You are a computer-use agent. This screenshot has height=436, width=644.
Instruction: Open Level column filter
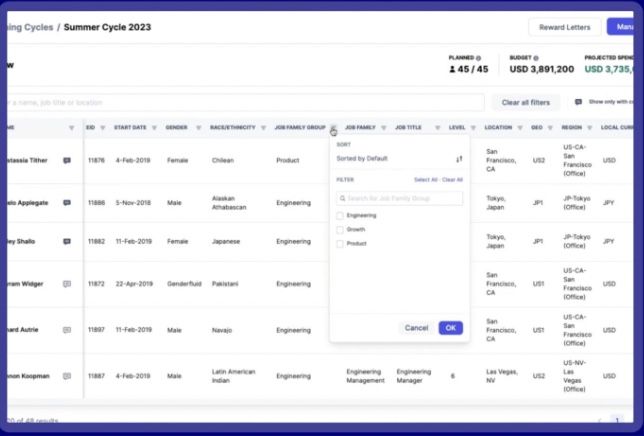point(473,128)
